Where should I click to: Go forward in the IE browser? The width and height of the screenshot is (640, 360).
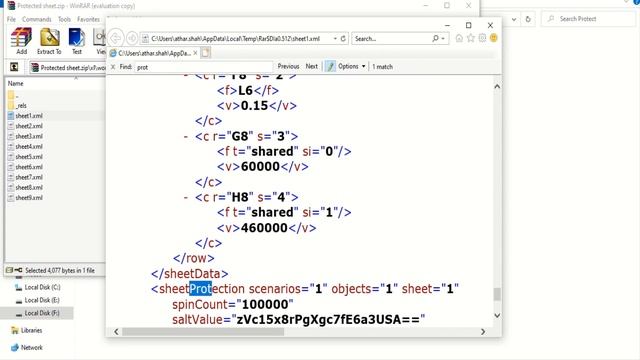point(132,38)
